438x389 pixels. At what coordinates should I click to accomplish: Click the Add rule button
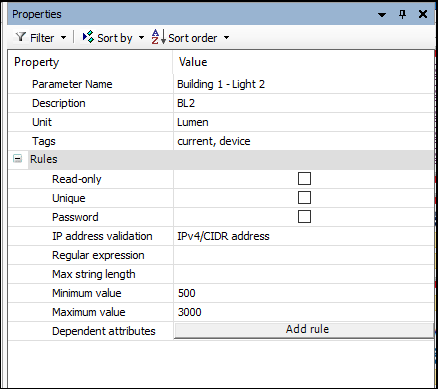(x=304, y=330)
